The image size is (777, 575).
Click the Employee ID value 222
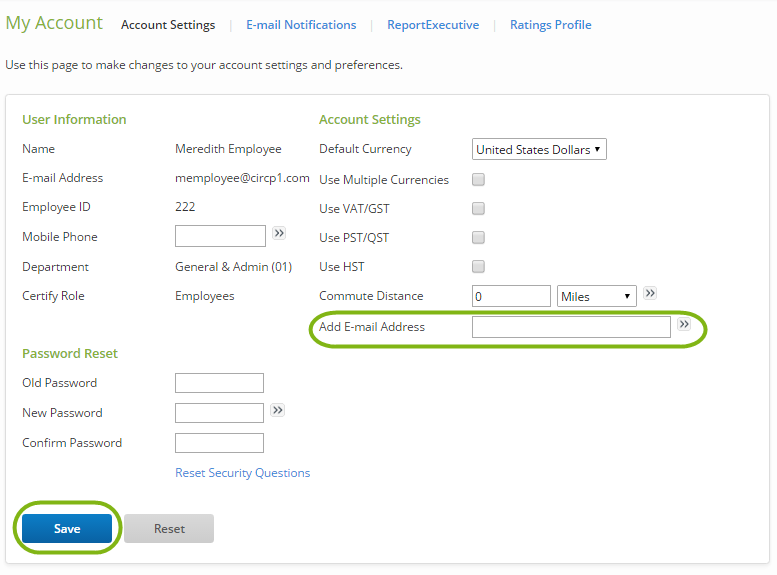click(185, 207)
